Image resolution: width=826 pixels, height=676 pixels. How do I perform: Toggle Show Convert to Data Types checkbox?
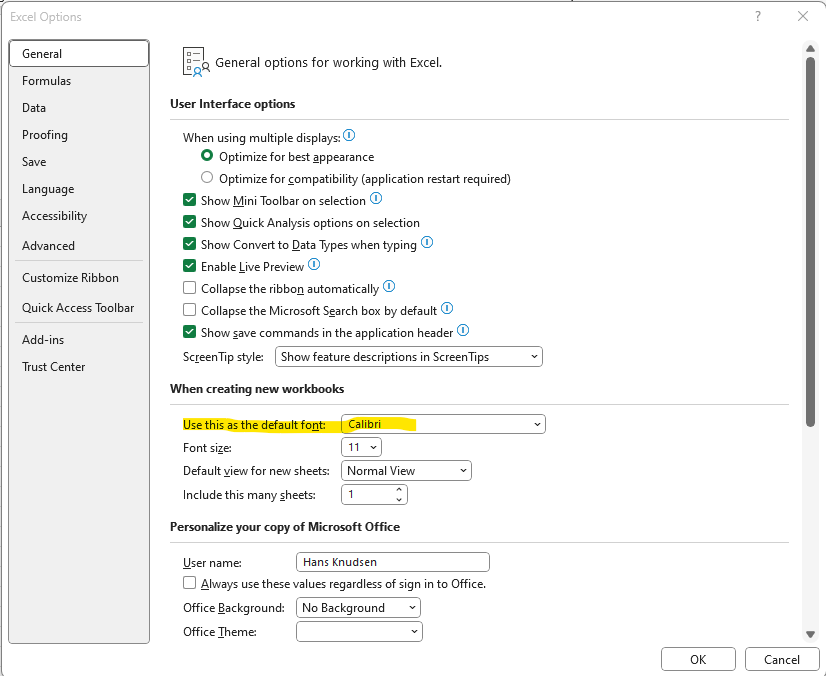click(x=190, y=244)
